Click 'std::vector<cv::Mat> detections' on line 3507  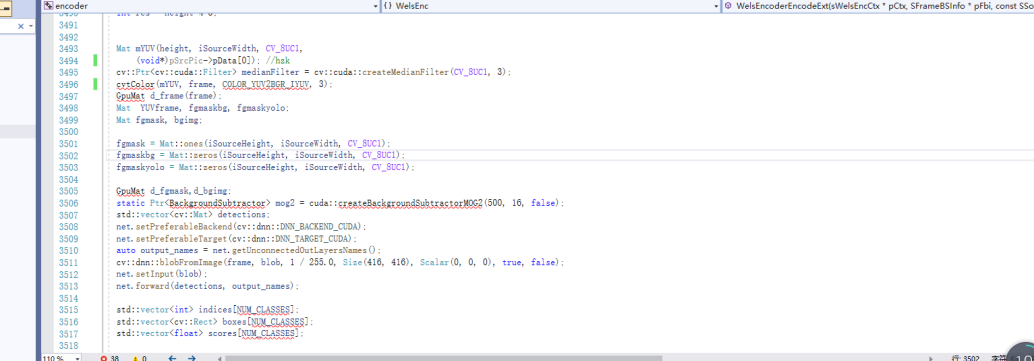click(x=192, y=215)
